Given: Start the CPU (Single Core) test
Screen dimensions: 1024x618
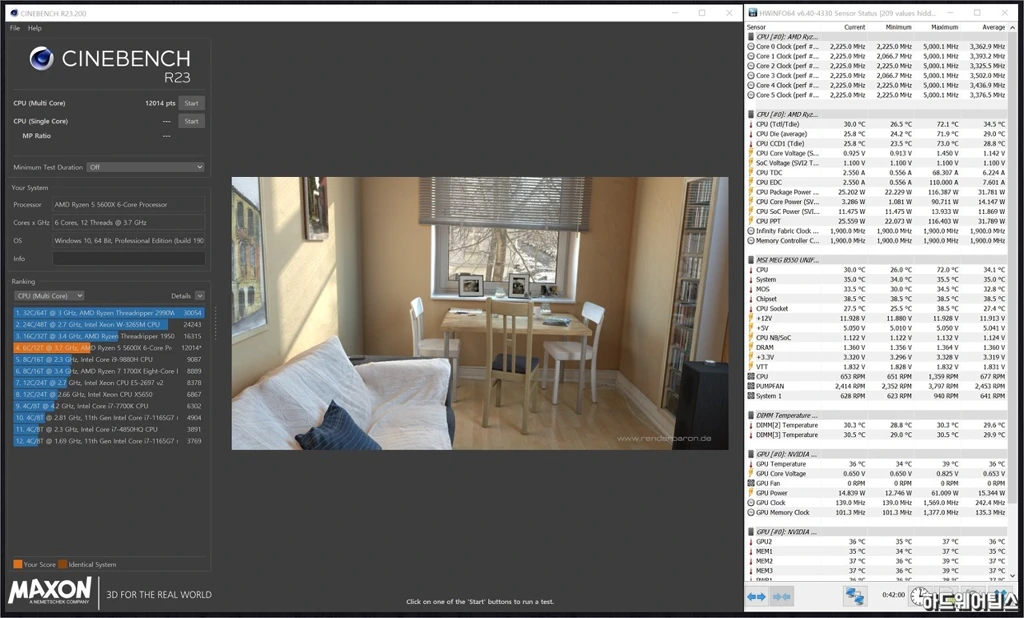Looking at the screenshot, I should [191, 121].
